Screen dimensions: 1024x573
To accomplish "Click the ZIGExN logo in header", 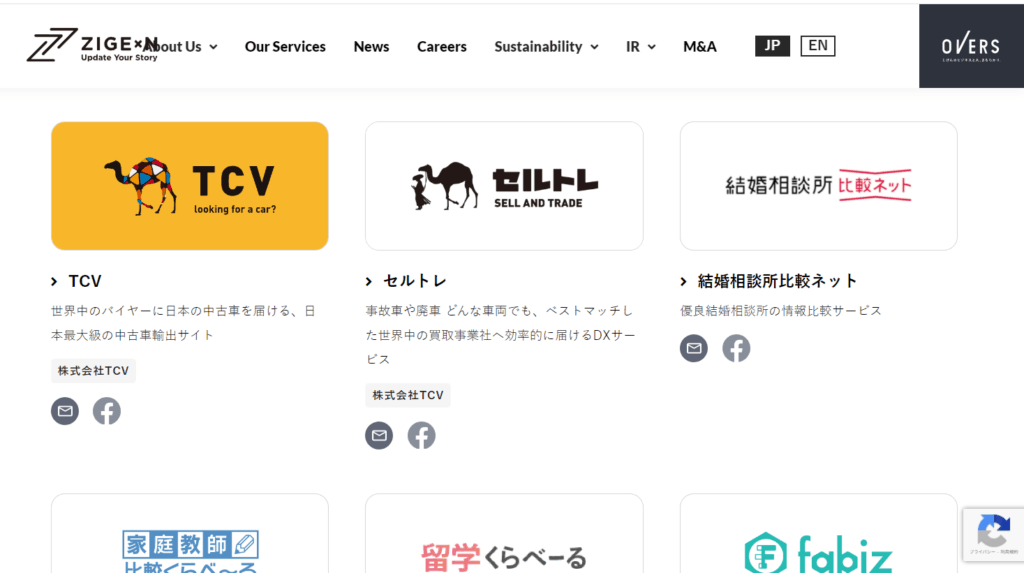I will coord(90,46).
